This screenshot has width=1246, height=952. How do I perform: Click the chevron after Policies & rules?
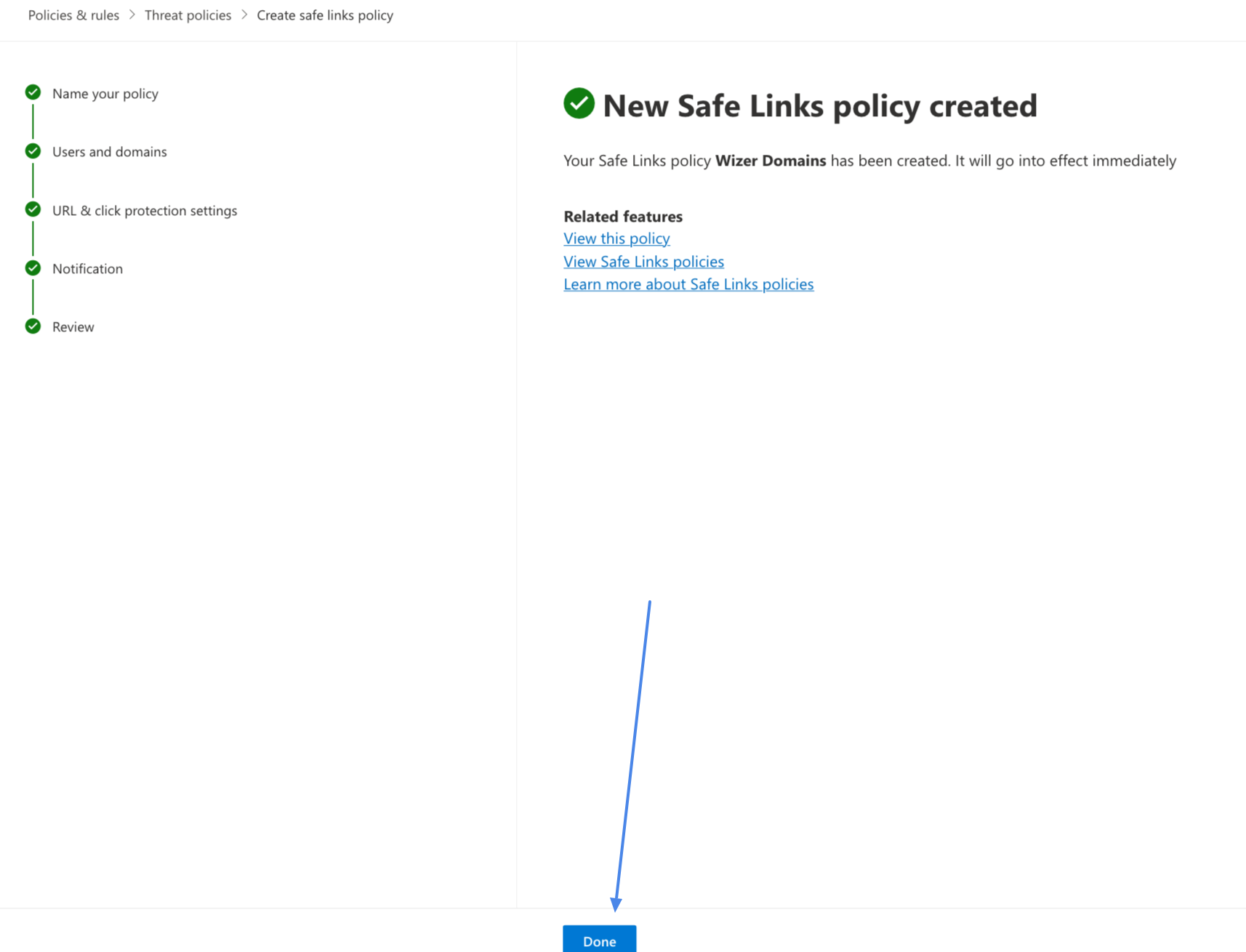click(132, 15)
